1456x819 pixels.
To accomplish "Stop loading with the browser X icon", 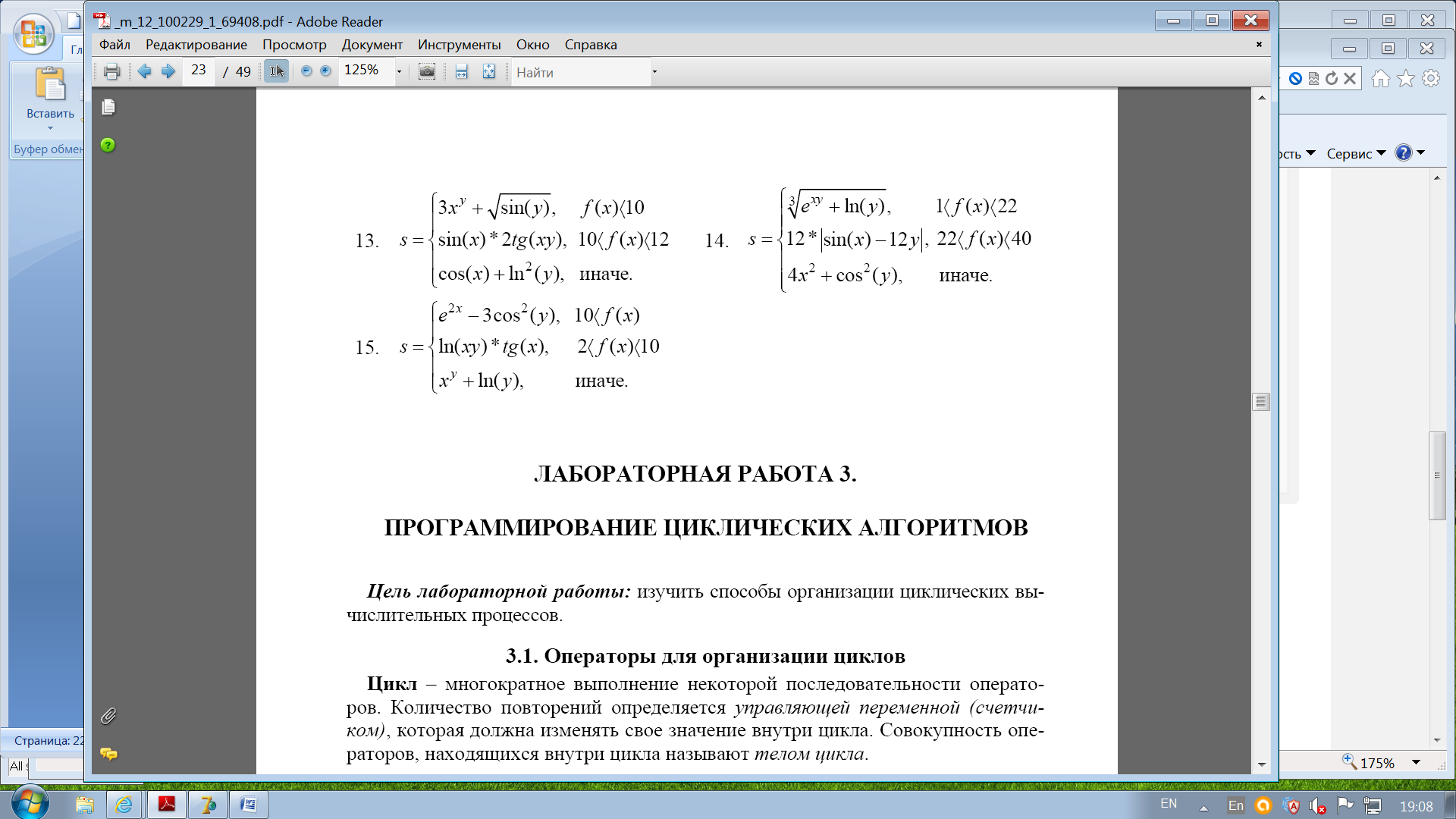I will tap(1350, 78).
